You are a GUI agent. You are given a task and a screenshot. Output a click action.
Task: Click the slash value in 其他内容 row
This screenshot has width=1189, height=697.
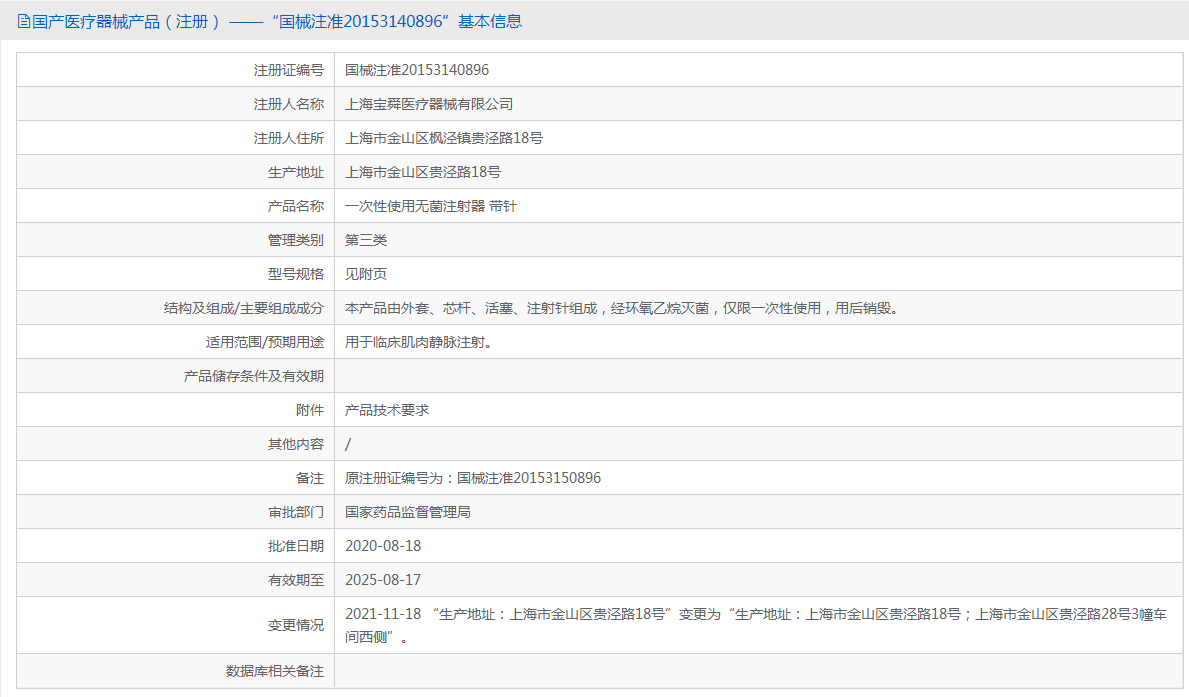[348, 444]
